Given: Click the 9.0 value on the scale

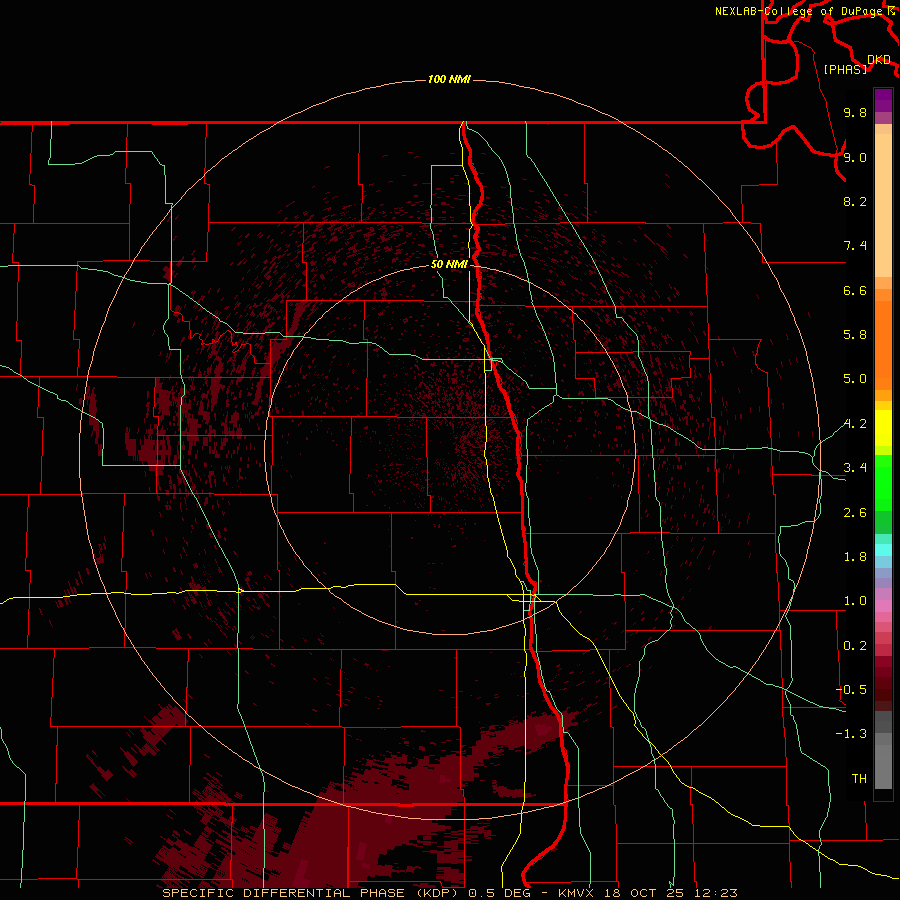Looking at the screenshot, I should click(x=855, y=157).
